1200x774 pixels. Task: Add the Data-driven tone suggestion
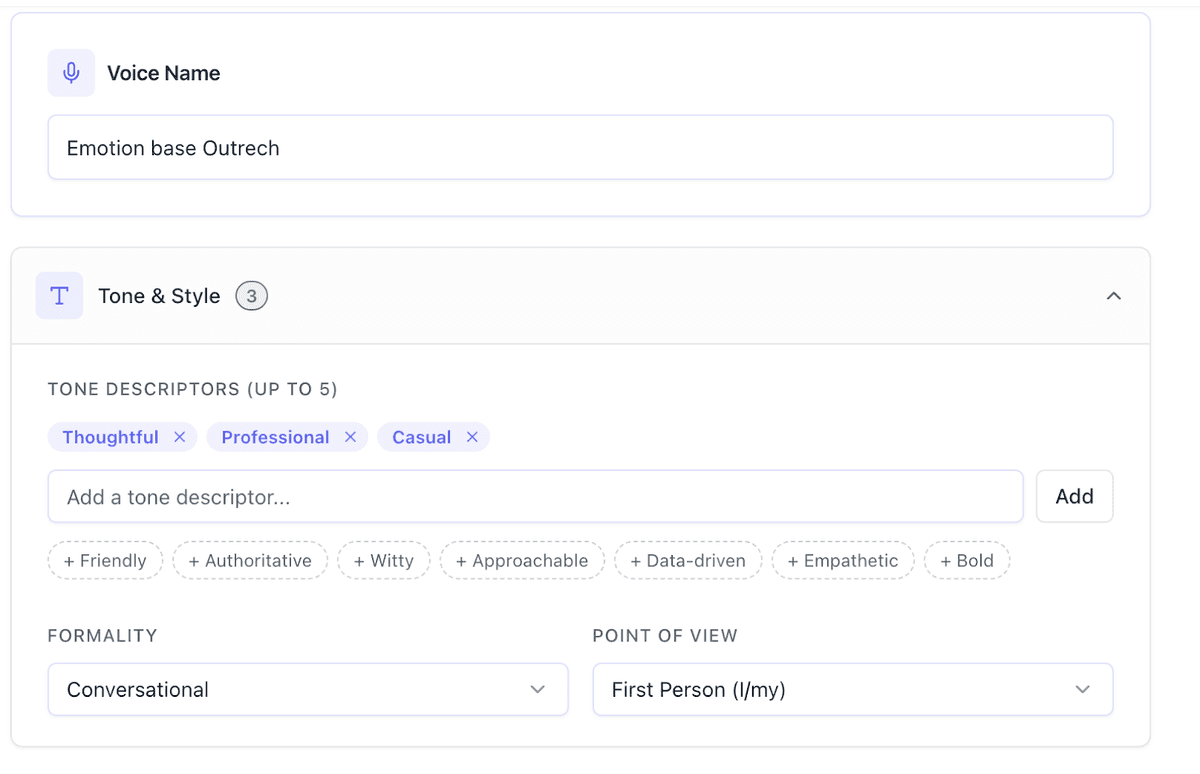click(x=688, y=561)
